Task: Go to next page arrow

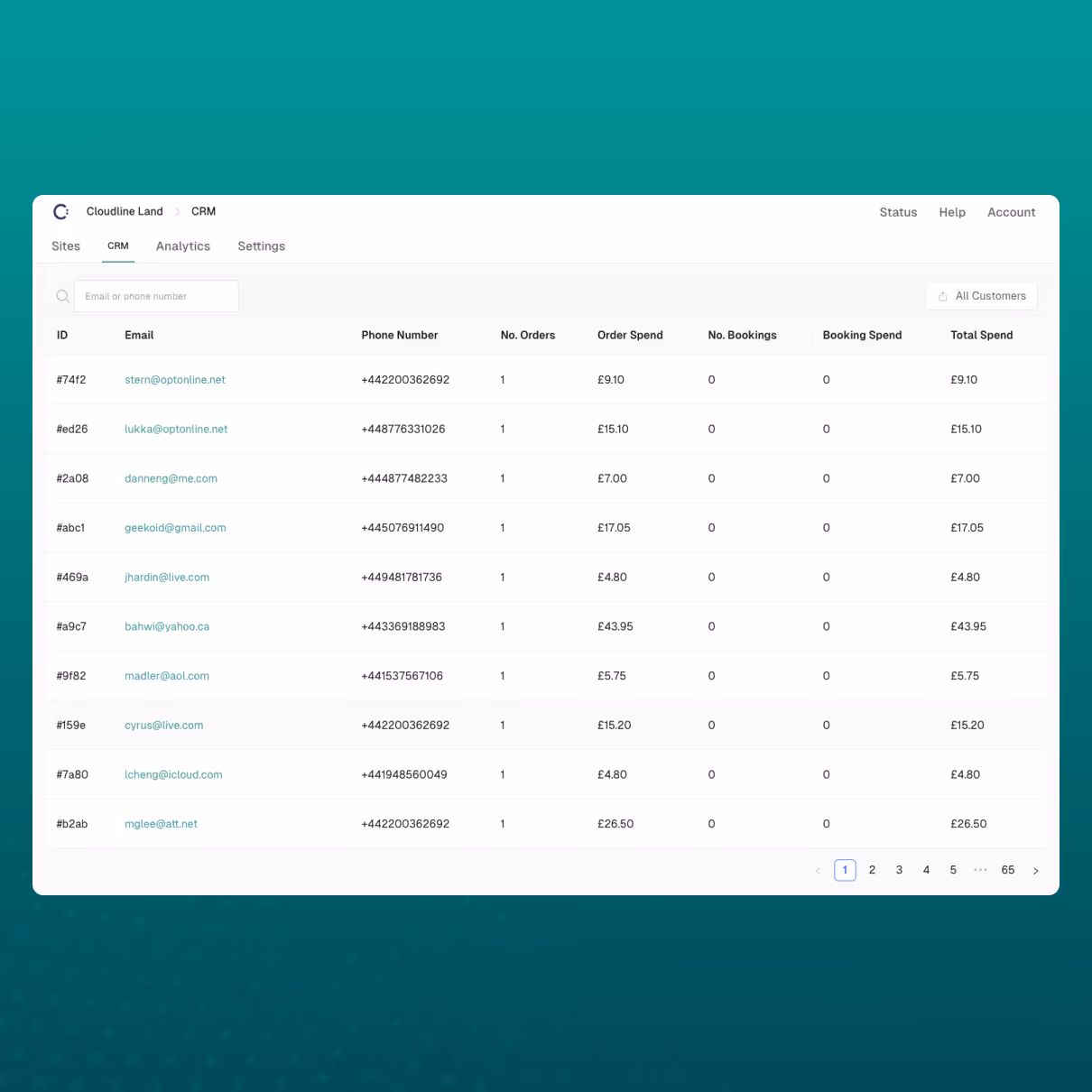Action: (1036, 871)
